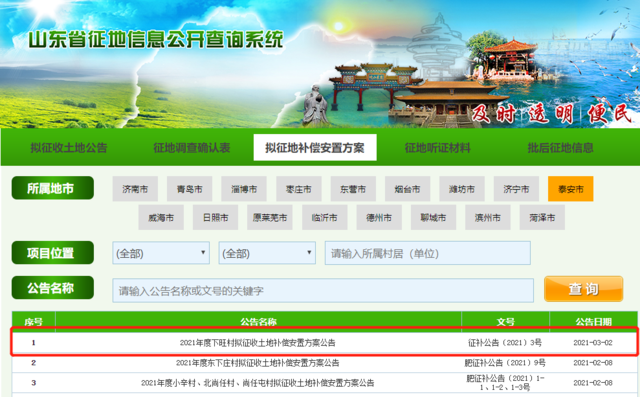Click date 2021-03-02 in row 1
640x397 pixels.
(593, 343)
